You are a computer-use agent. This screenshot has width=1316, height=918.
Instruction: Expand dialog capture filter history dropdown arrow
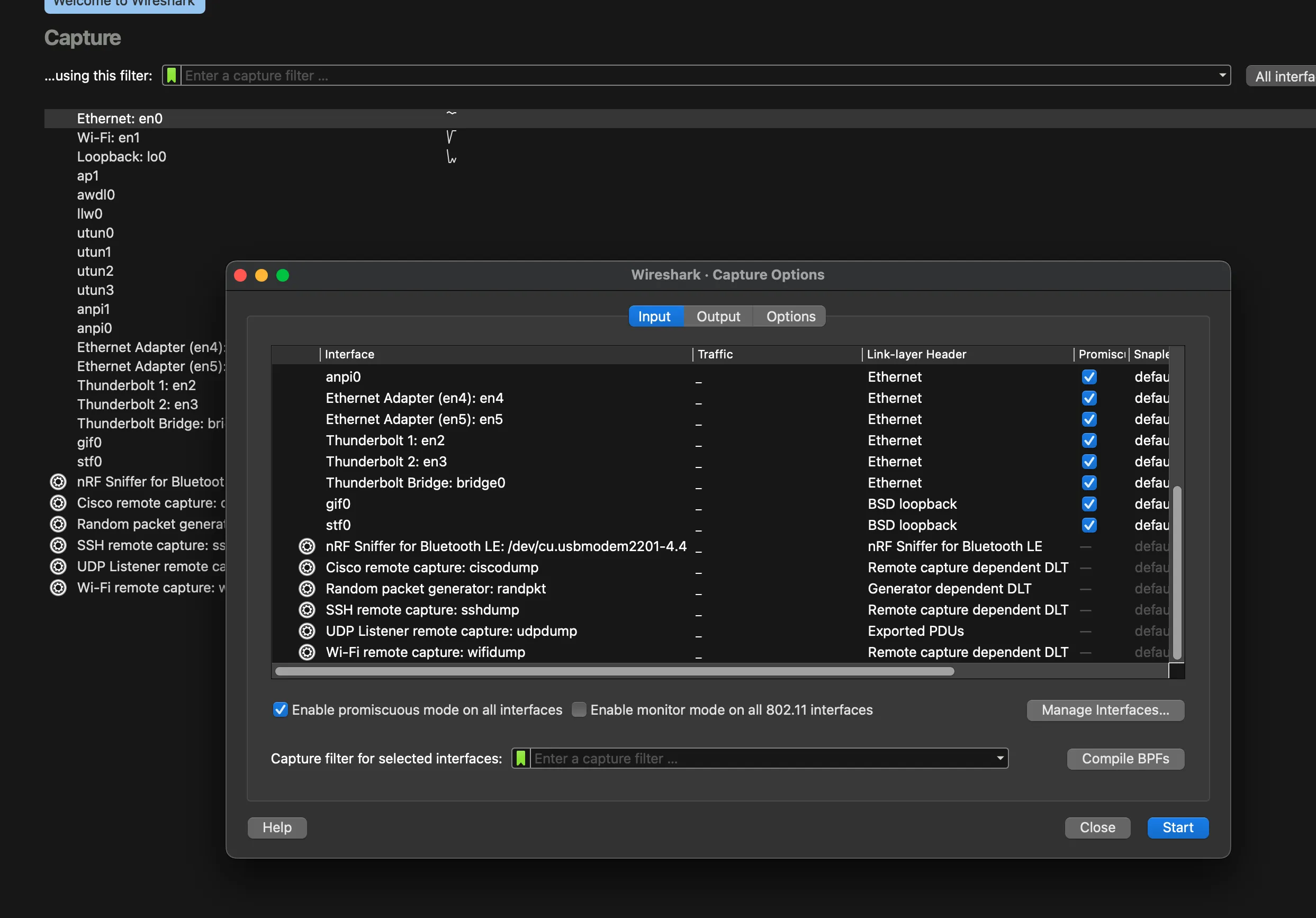click(1000, 758)
